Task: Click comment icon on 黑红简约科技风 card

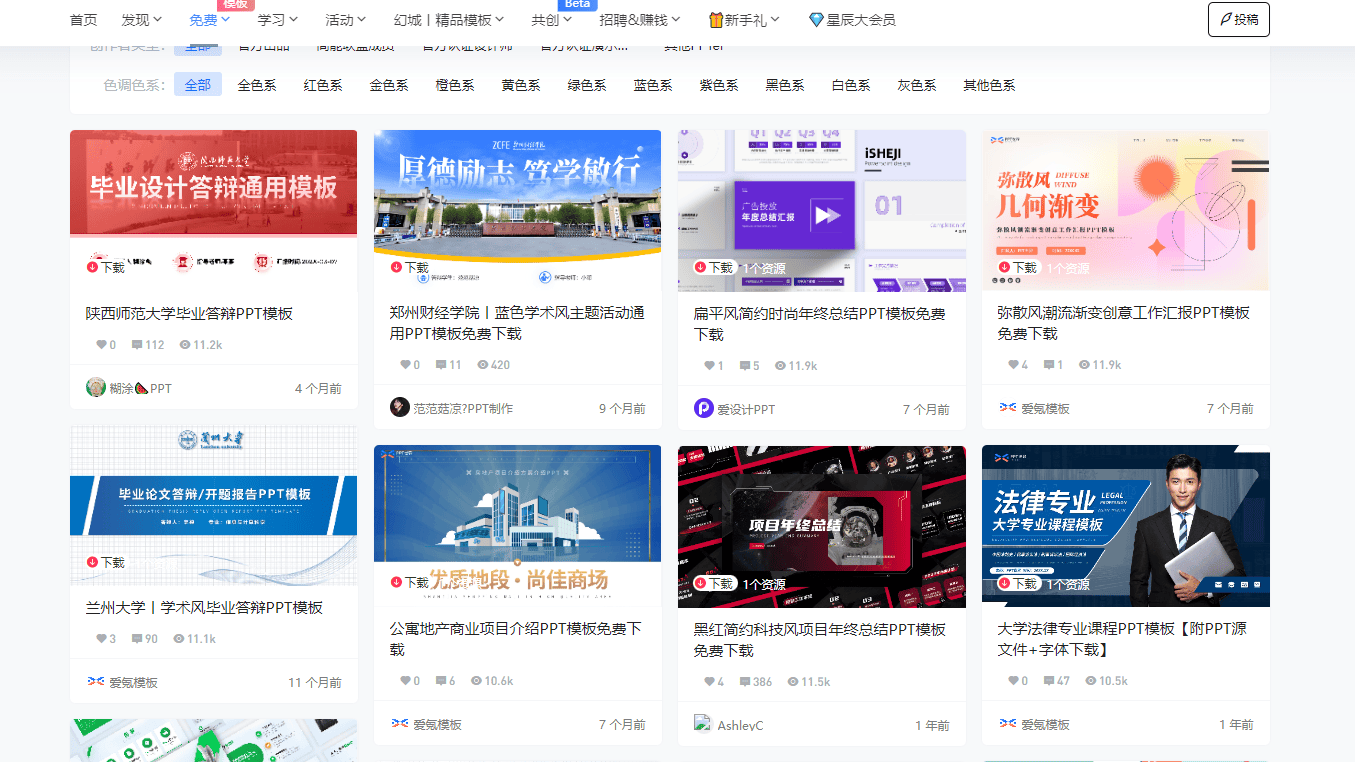Action: tap(745, 682)
